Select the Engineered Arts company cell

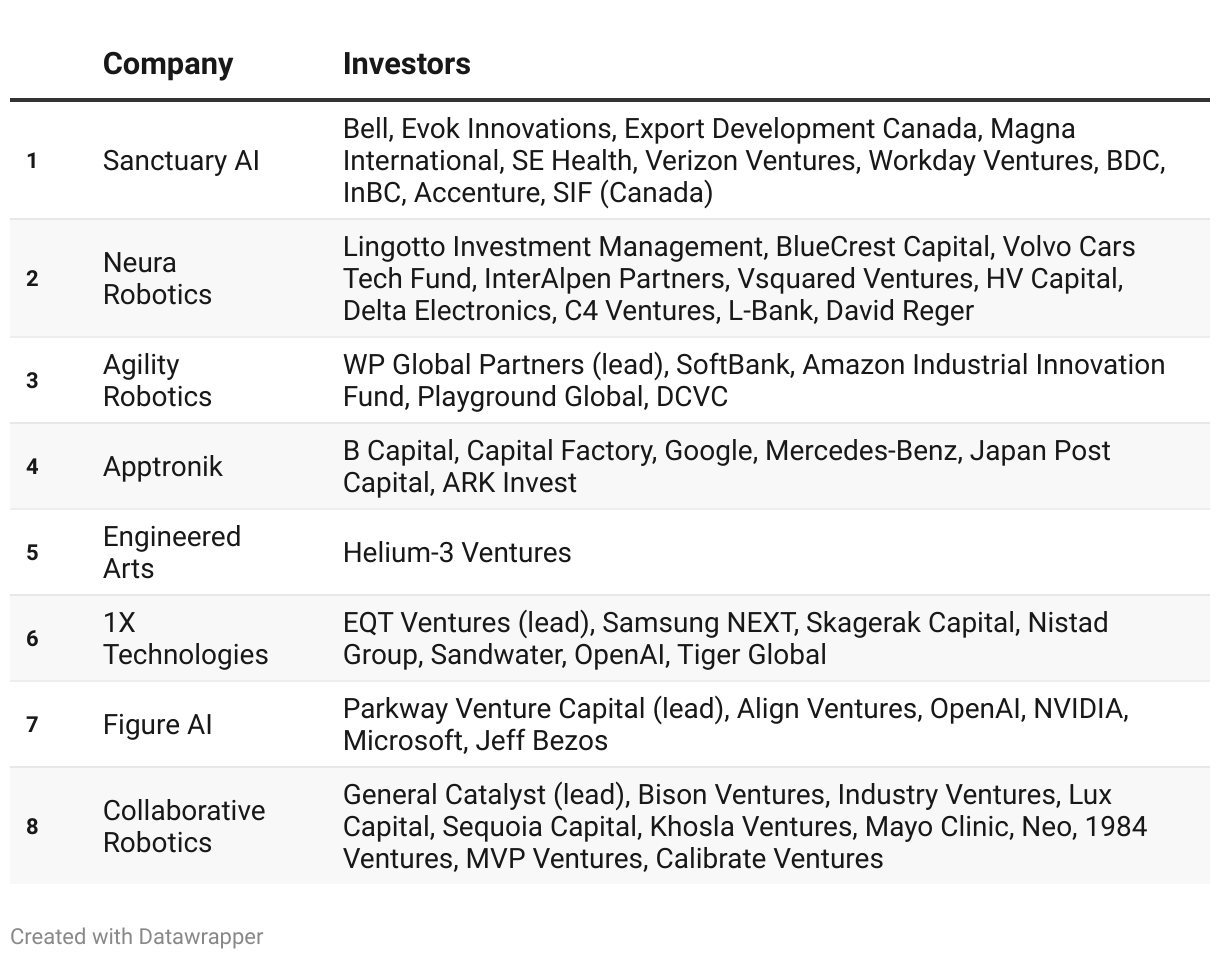click(171, 552)
